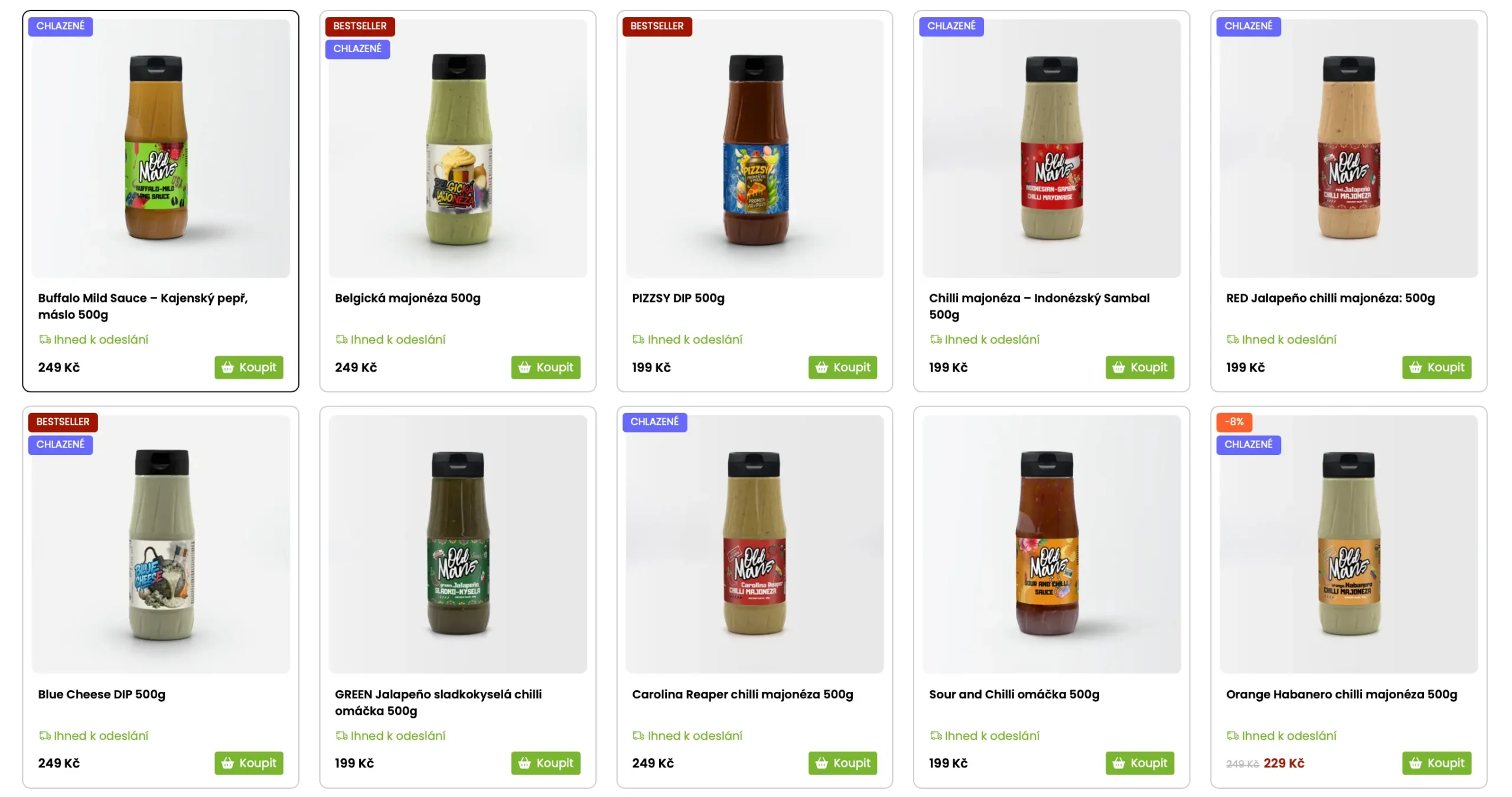Viewport: 1512px width, 797px height.
Task: Click basket icon on PIZZSY DIP Koupit
Action: (x=822, y=367)
